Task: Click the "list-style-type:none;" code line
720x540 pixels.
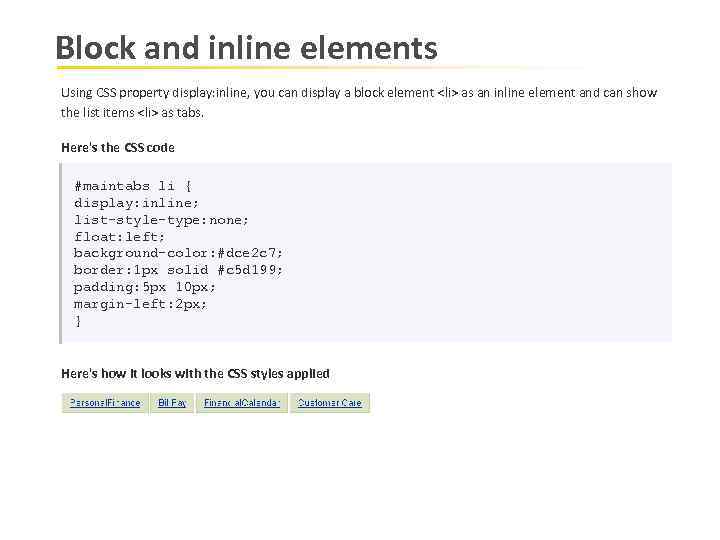Action: (x=161, y=220)
